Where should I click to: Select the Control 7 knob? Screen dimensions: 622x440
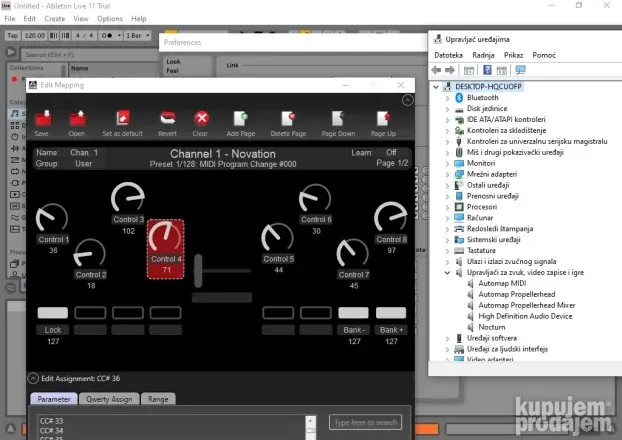tap(353, 254)
